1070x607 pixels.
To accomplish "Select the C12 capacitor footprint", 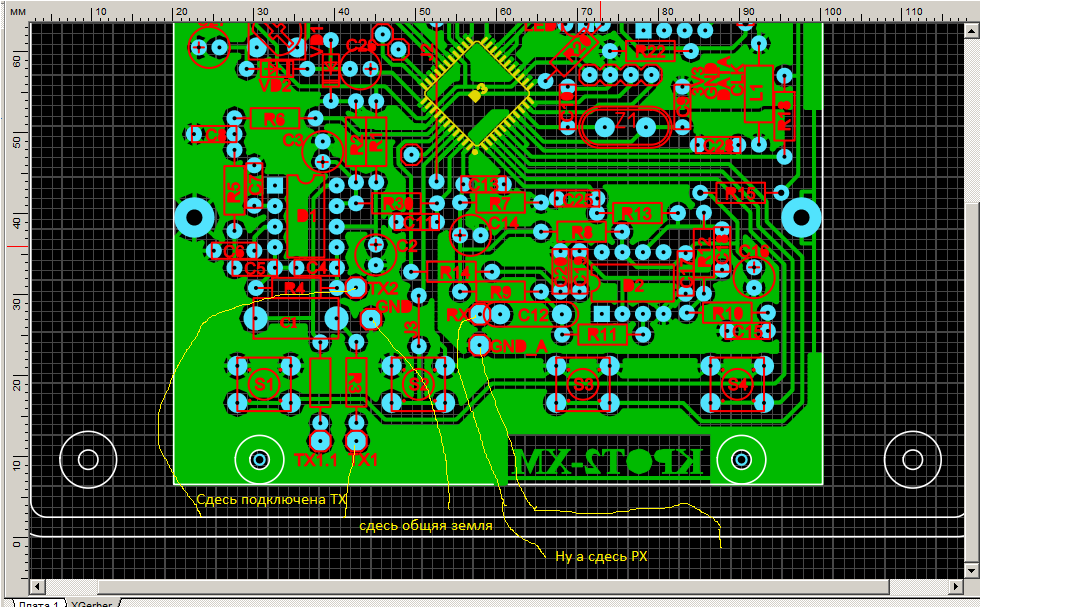I will pos(532,314).
